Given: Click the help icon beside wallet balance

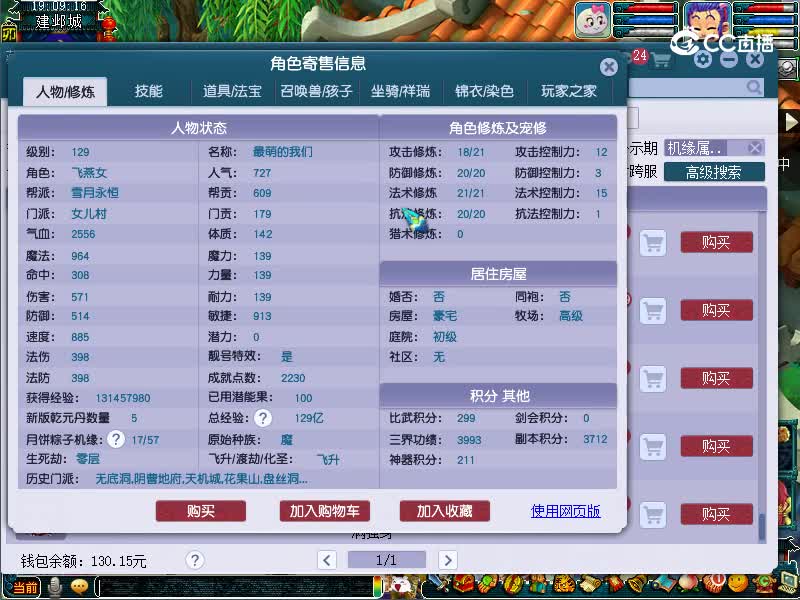Looking at the screenshot, I should pos(194,560).
